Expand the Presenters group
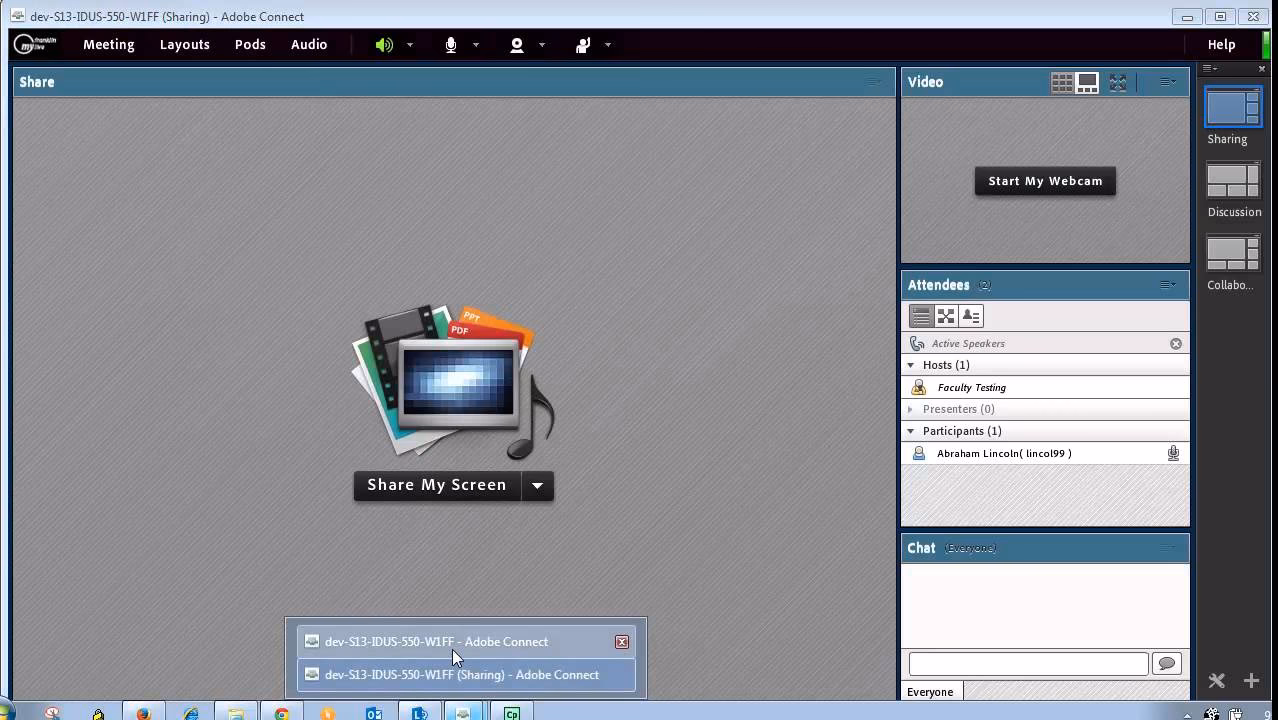This screenshot has width=1278, height=720. (x=911, y=409)
